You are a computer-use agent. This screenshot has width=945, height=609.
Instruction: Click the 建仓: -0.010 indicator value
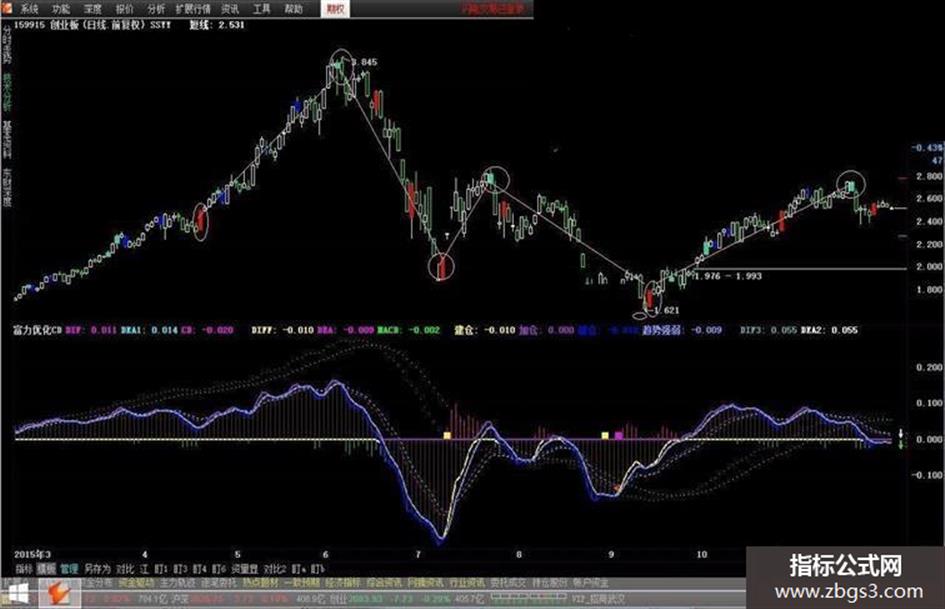pyautogui.click(x=485, y=330)
